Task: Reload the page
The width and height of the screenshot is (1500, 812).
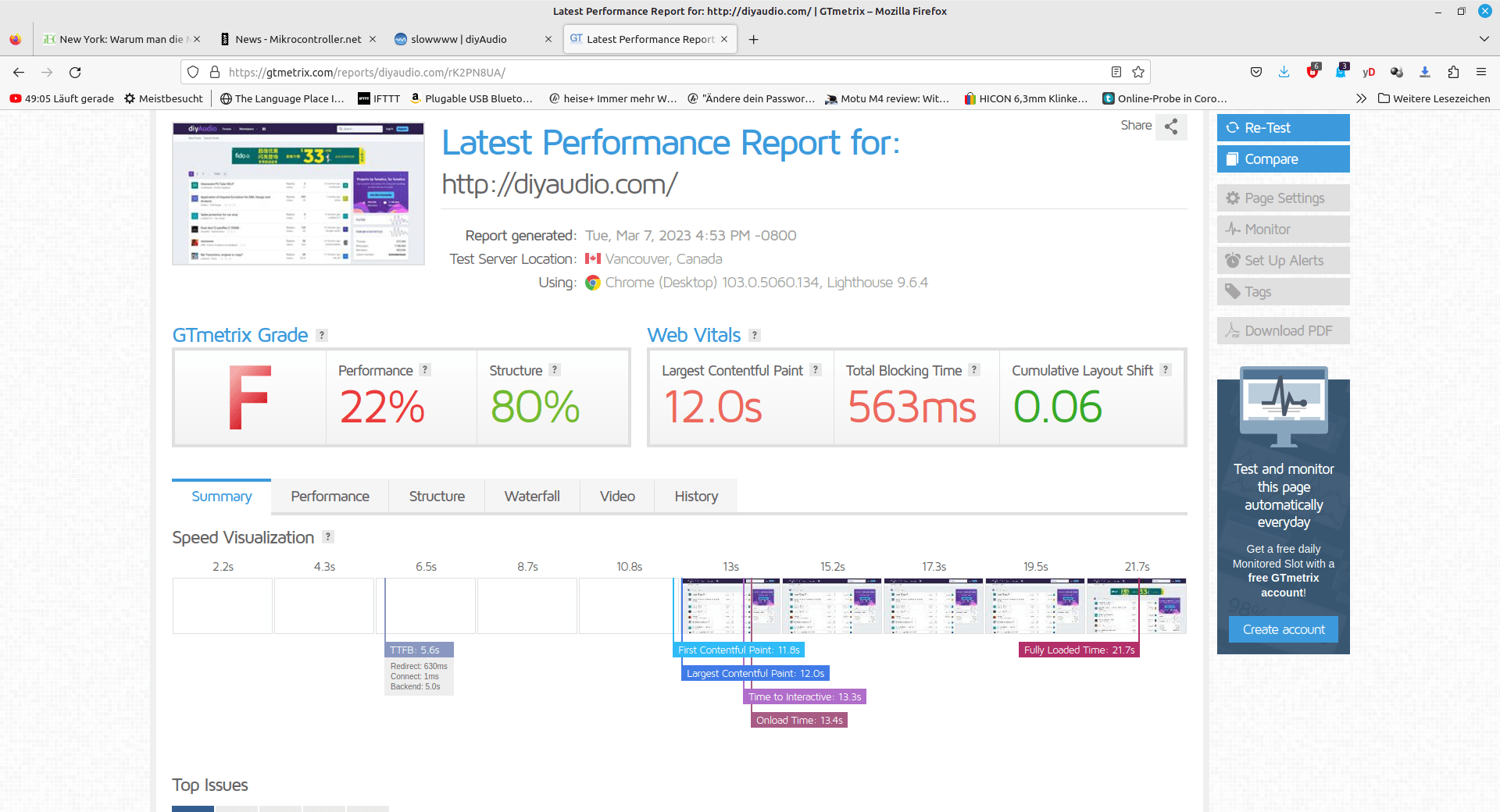Action: tap(75, 72)
